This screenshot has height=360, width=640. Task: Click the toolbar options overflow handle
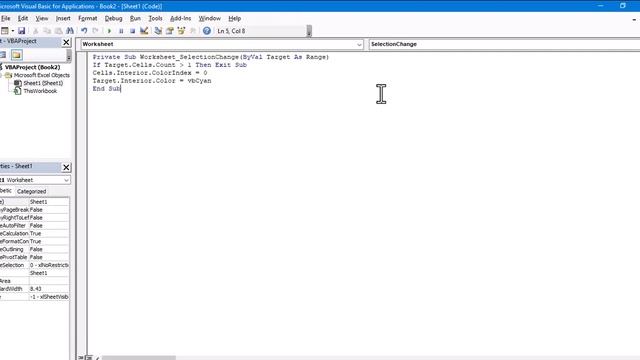point(309,31)
